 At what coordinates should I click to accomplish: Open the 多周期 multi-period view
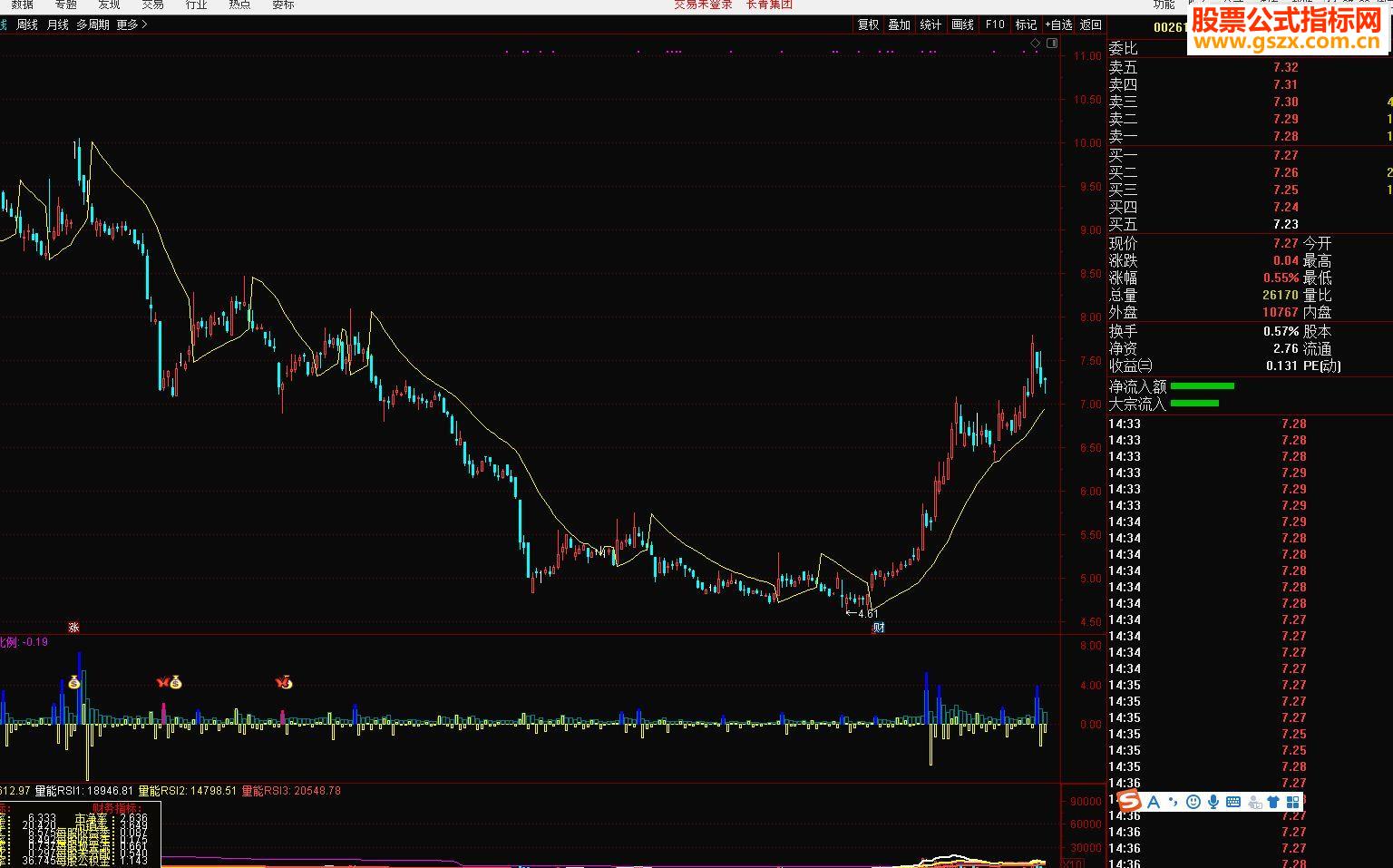93,24
